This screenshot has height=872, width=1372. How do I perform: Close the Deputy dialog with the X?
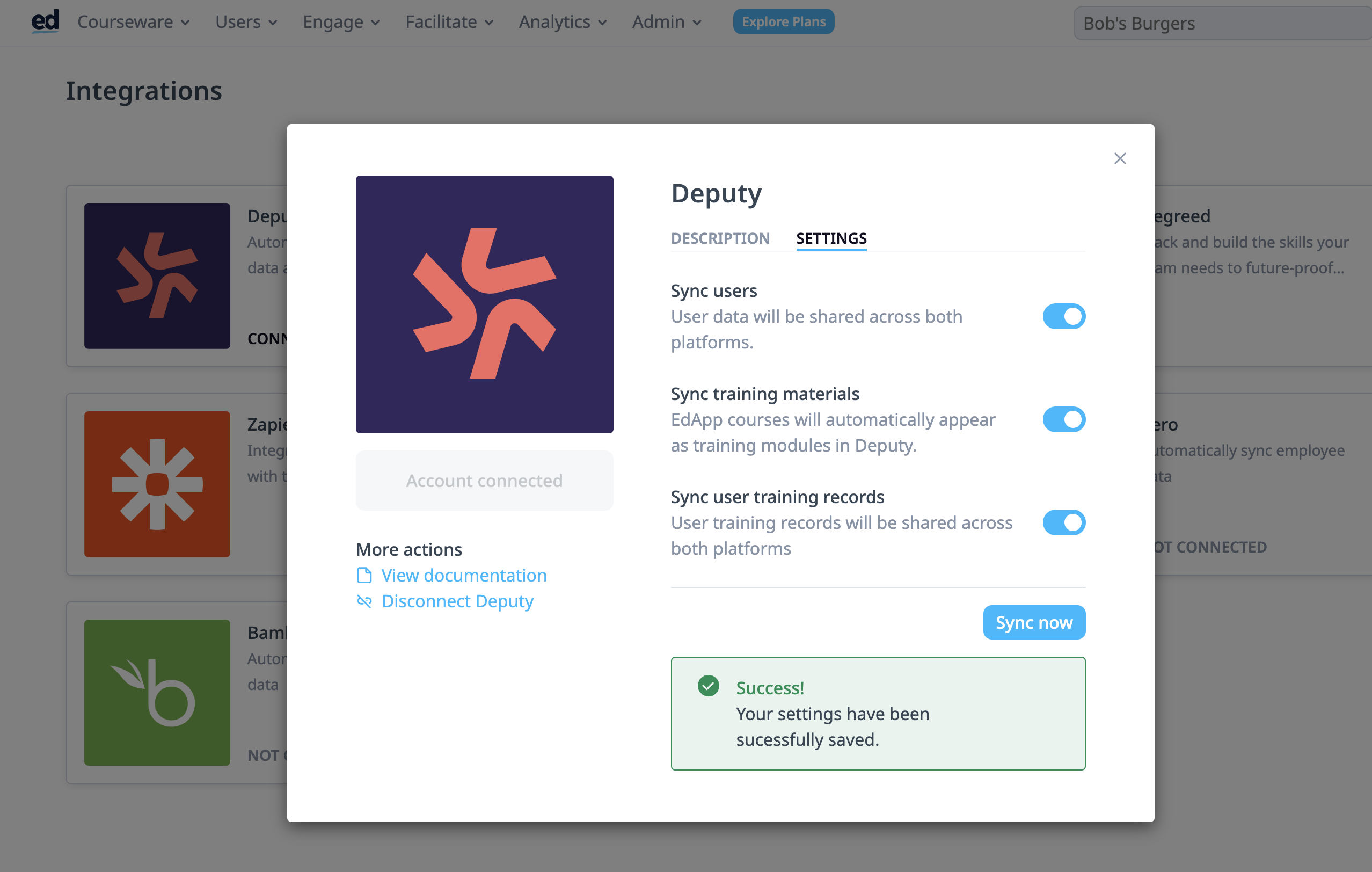[1120, 158]
